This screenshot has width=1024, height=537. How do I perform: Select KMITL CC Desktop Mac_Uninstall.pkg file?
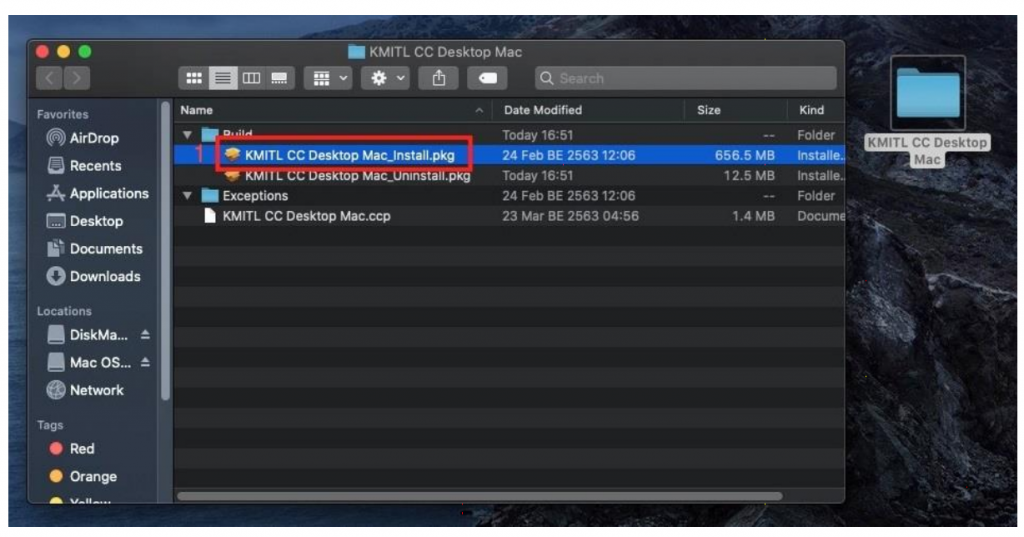[x=357, y=176]
